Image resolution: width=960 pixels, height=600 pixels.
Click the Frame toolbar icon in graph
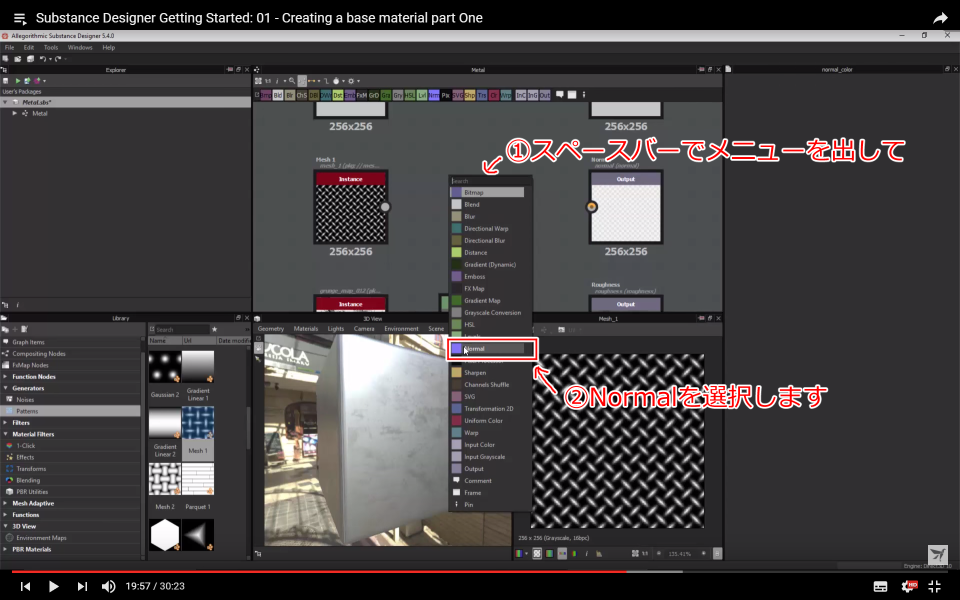(x=572, y=95)
